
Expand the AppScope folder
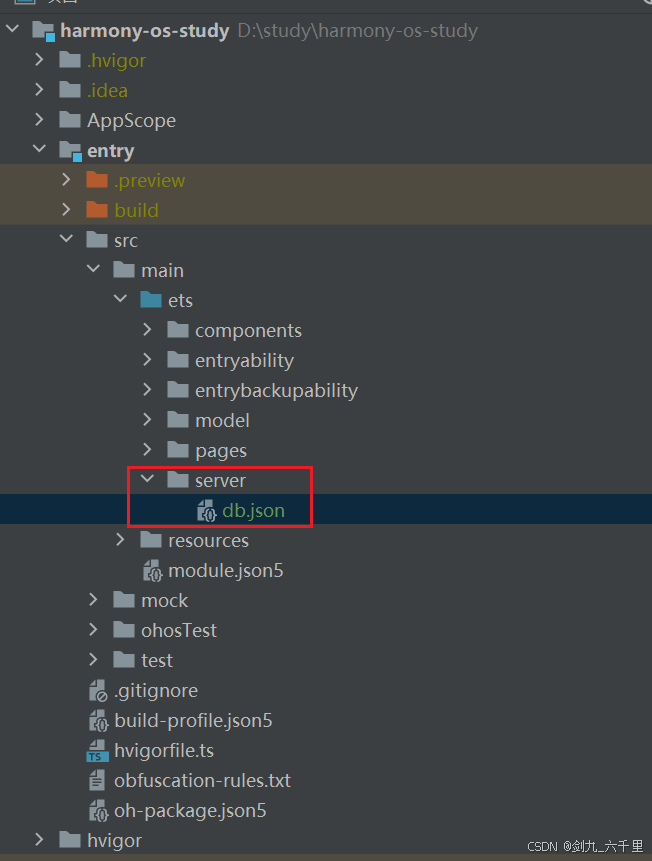pyautogui.click(x=39, y=119)
